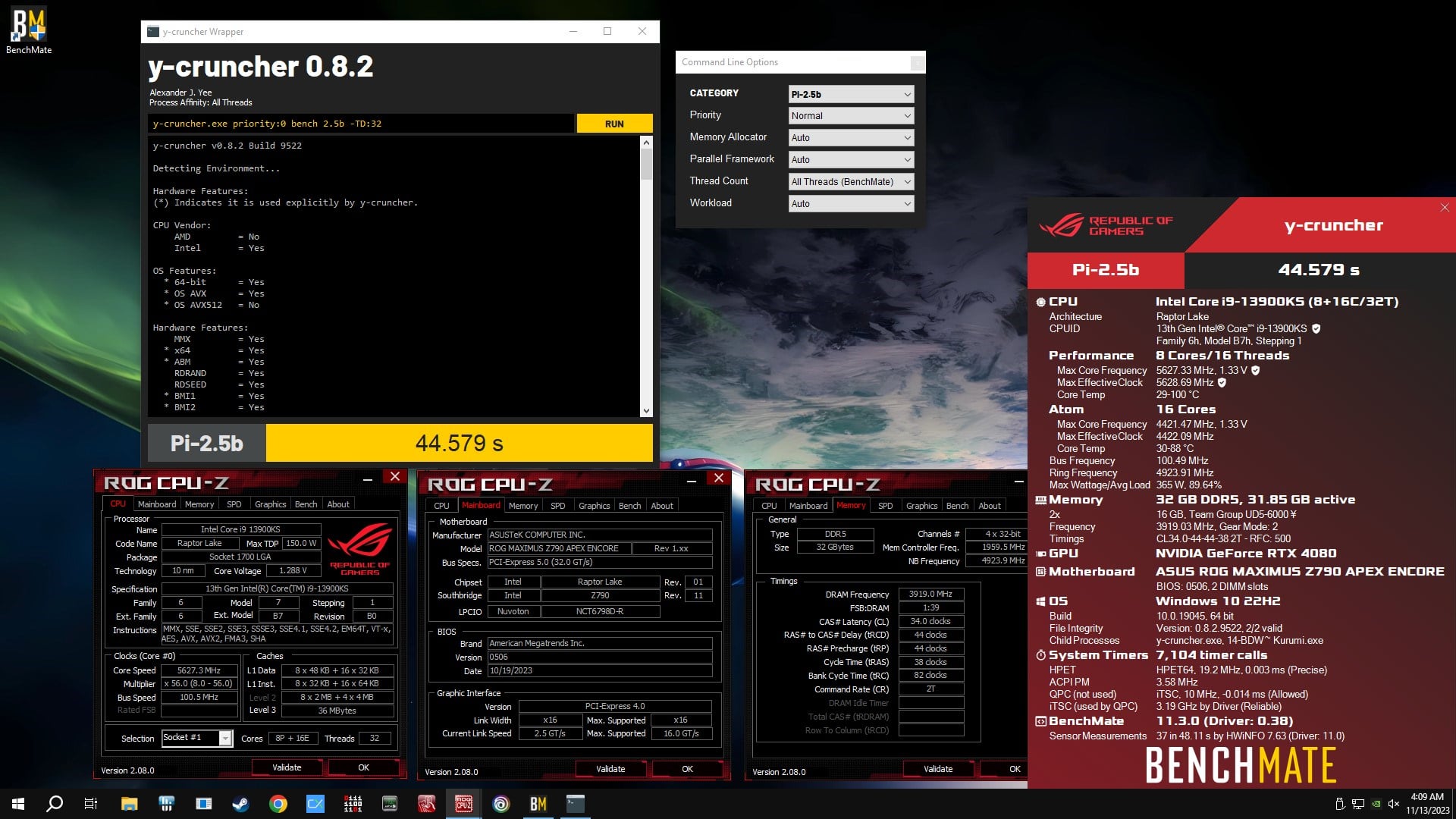Click the scroll-down arrow in y-cruncher output

[646, 411]
